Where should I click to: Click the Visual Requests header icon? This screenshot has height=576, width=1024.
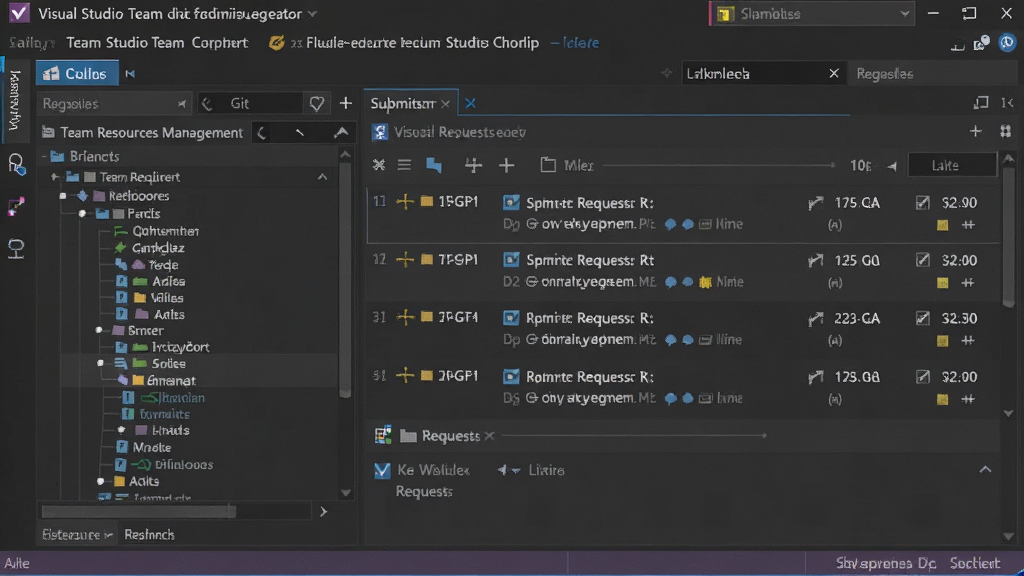click(380, 132)
